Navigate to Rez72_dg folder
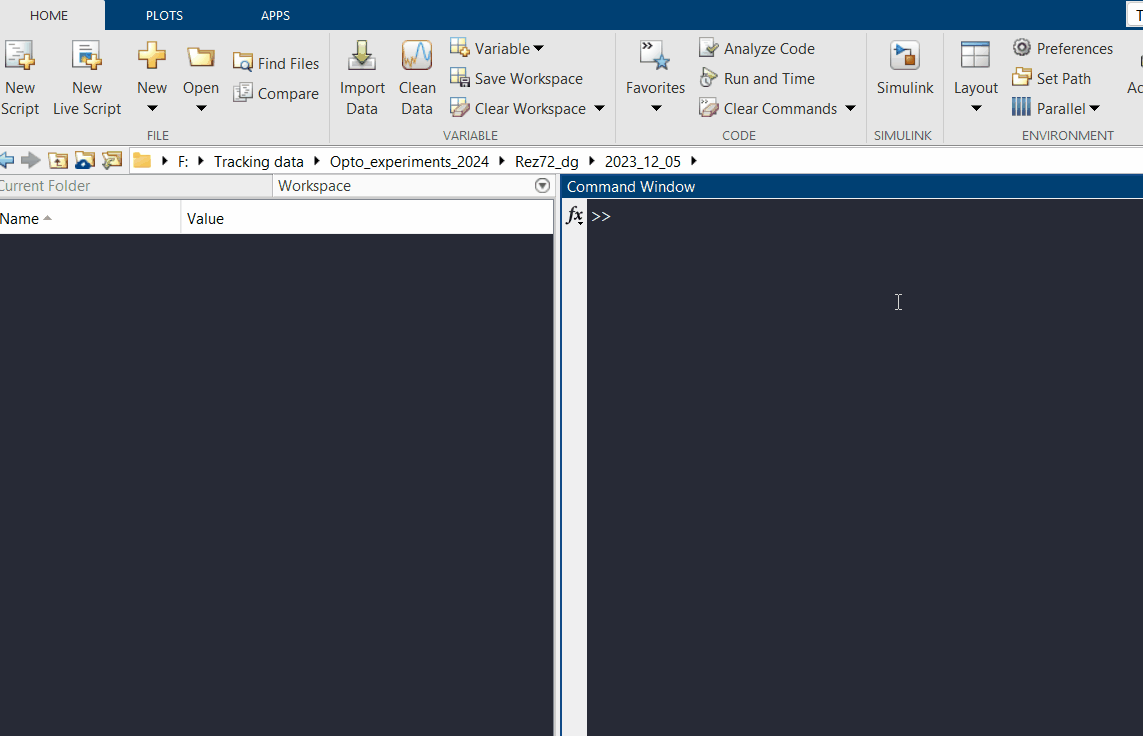The image size is (1143, 736). pyautogui.click(x=547, y=161)
